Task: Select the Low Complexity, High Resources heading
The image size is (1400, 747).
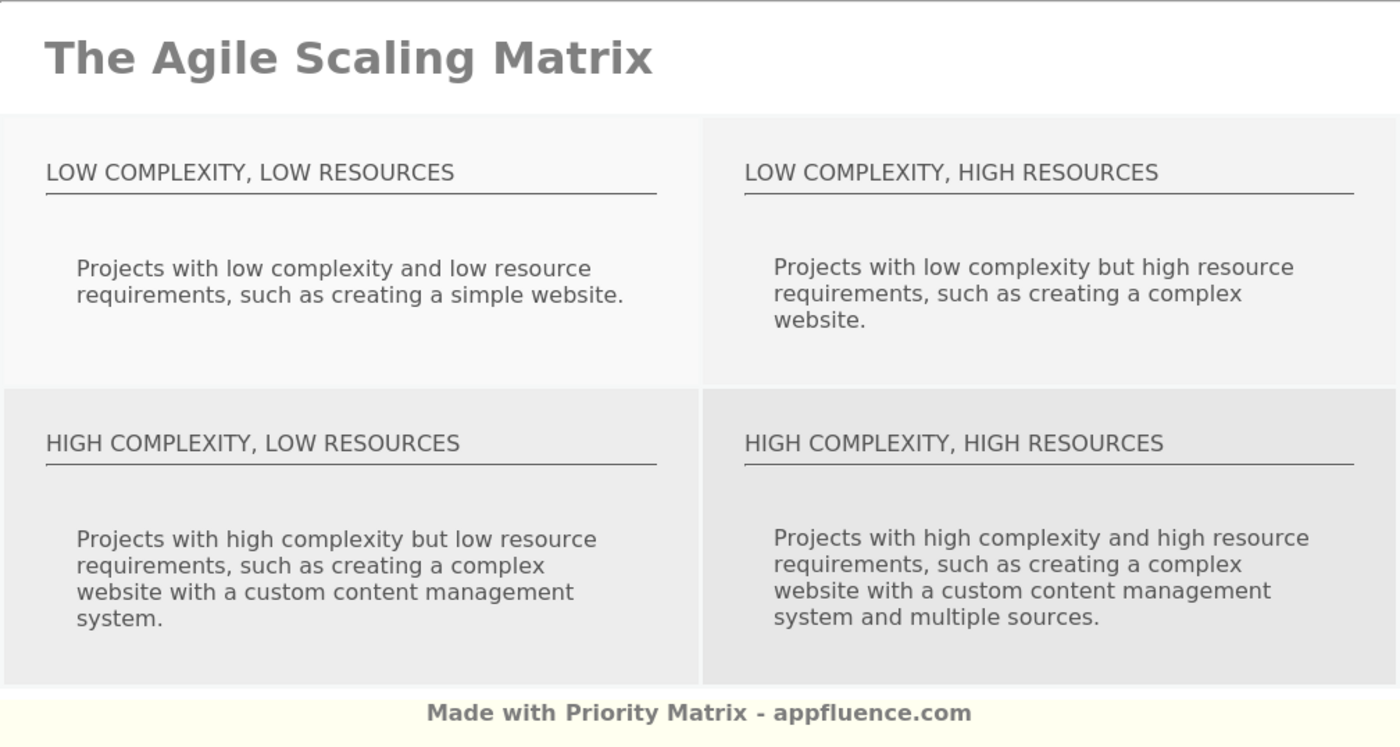Action: (x=951, y=173)
